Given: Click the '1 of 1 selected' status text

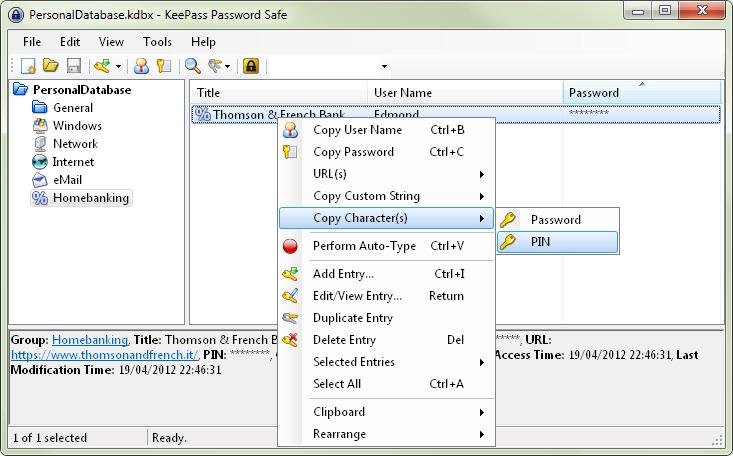Looking at the screenshot, I should click(50, 438).
